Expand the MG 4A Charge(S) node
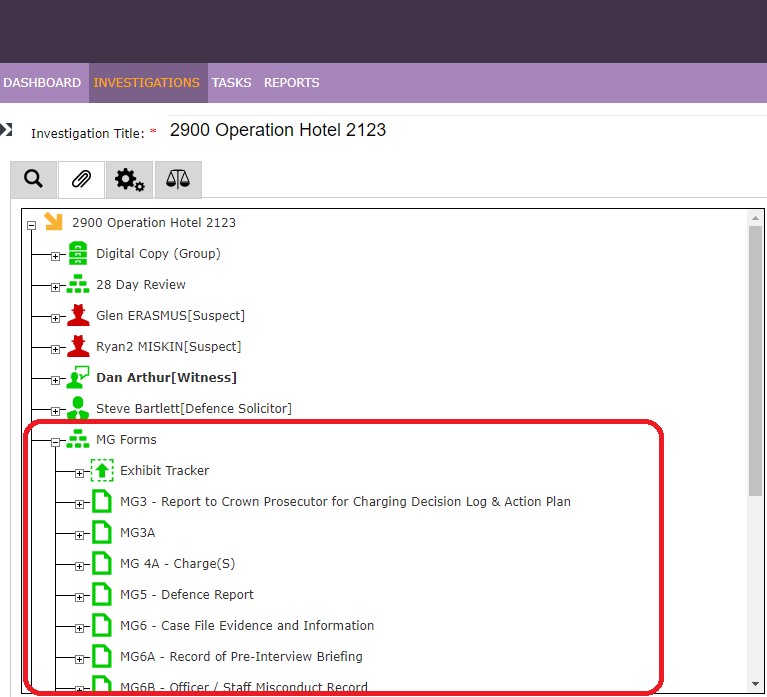Screen dimensions: 767x697 point(79,566)
